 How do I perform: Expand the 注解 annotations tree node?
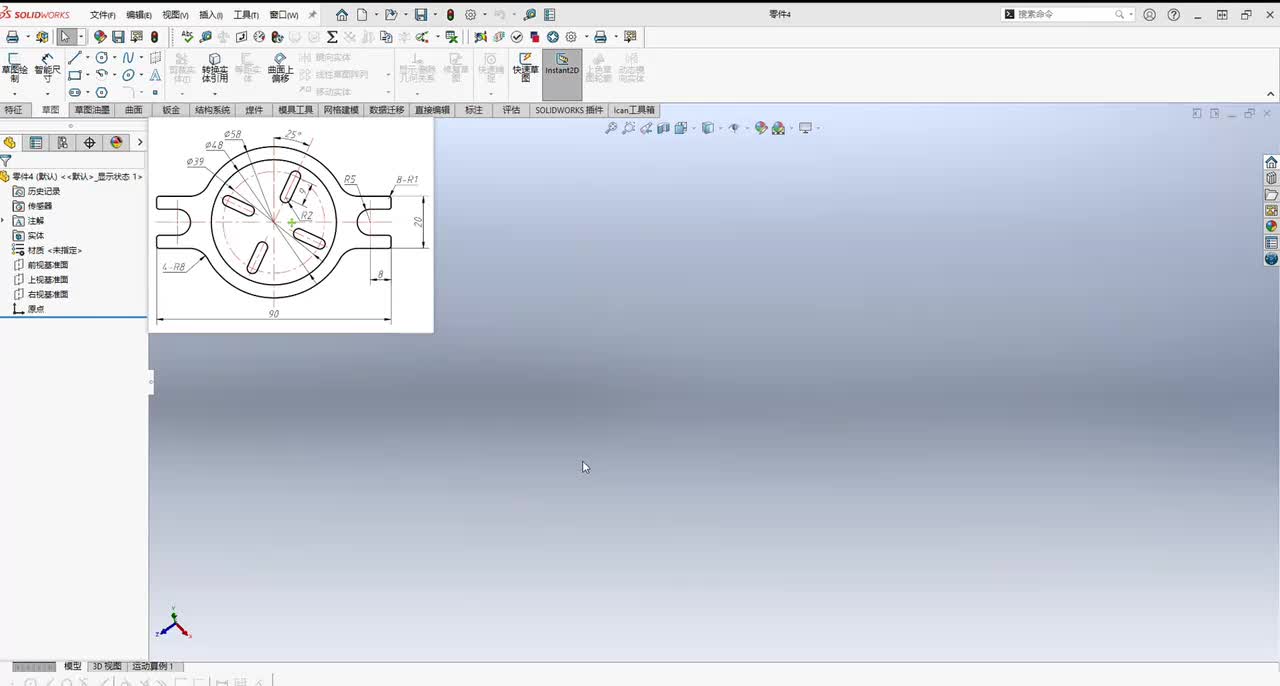pos(4,221)
